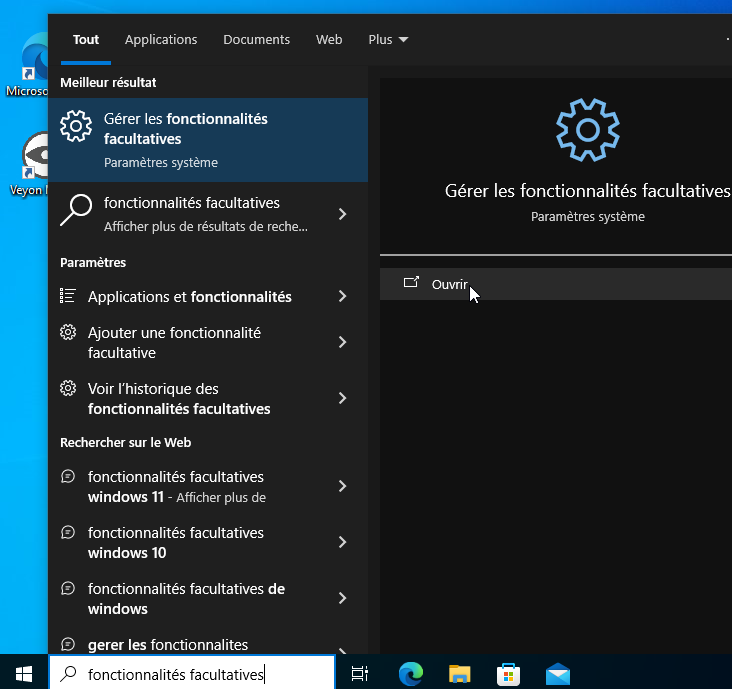Open 'Applications et fonctionnalités' settings result

[x=189, y=296]
